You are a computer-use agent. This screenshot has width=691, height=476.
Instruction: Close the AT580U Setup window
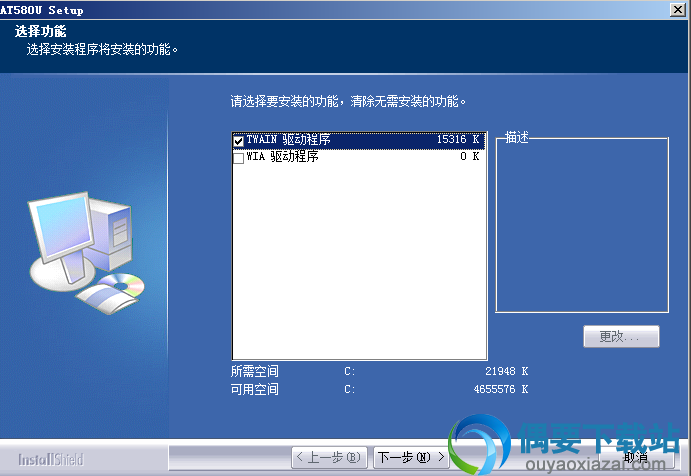point(677,10)
